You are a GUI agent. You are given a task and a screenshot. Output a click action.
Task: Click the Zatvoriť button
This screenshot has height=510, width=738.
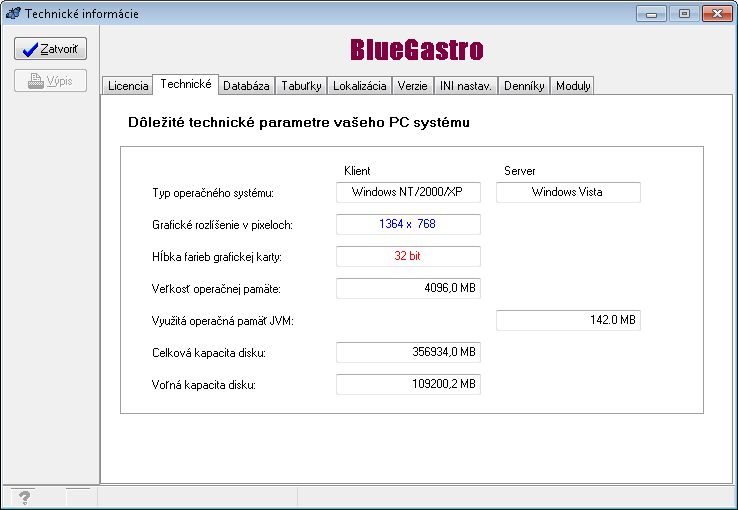(x=50, y=48)
